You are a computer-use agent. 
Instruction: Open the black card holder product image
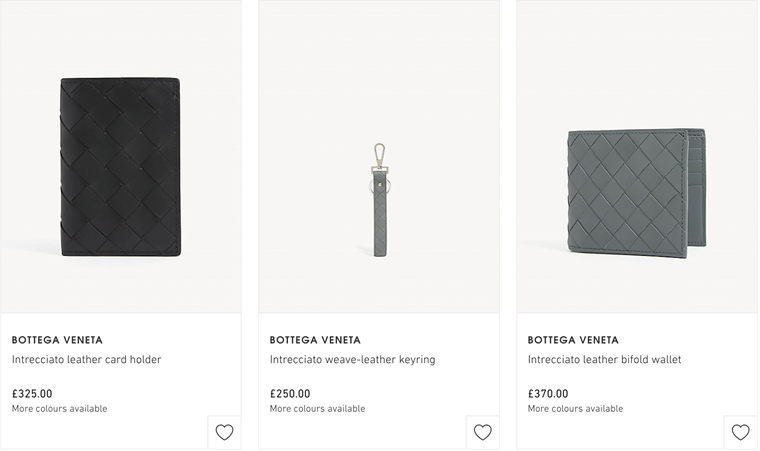(121, 167)
